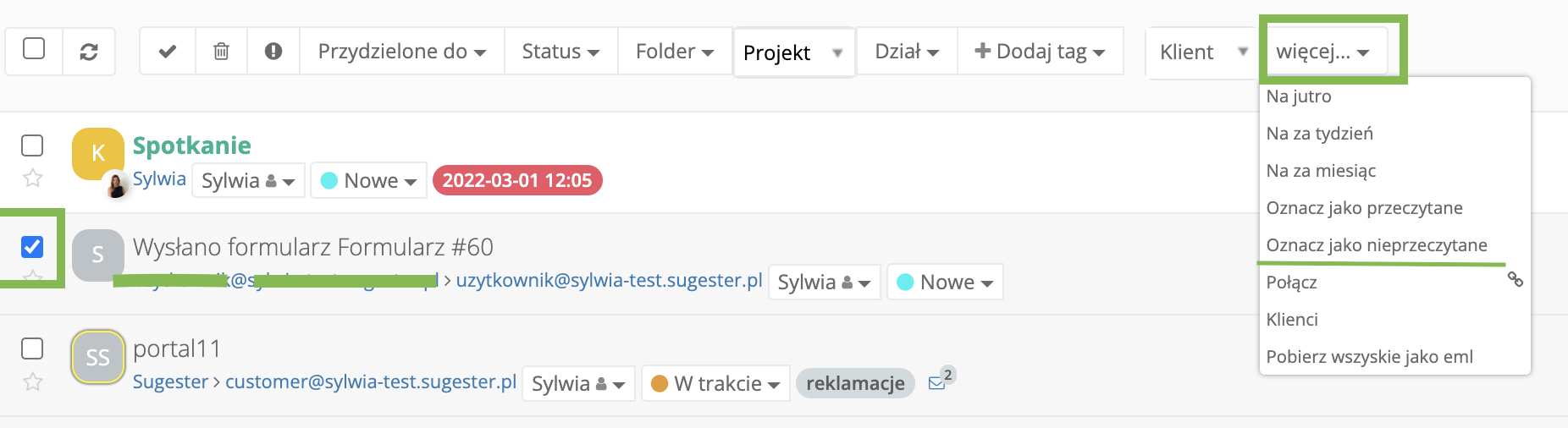
Task: Toggle the select-all checkbox in toolbar
Action: (x=34, y=48)
